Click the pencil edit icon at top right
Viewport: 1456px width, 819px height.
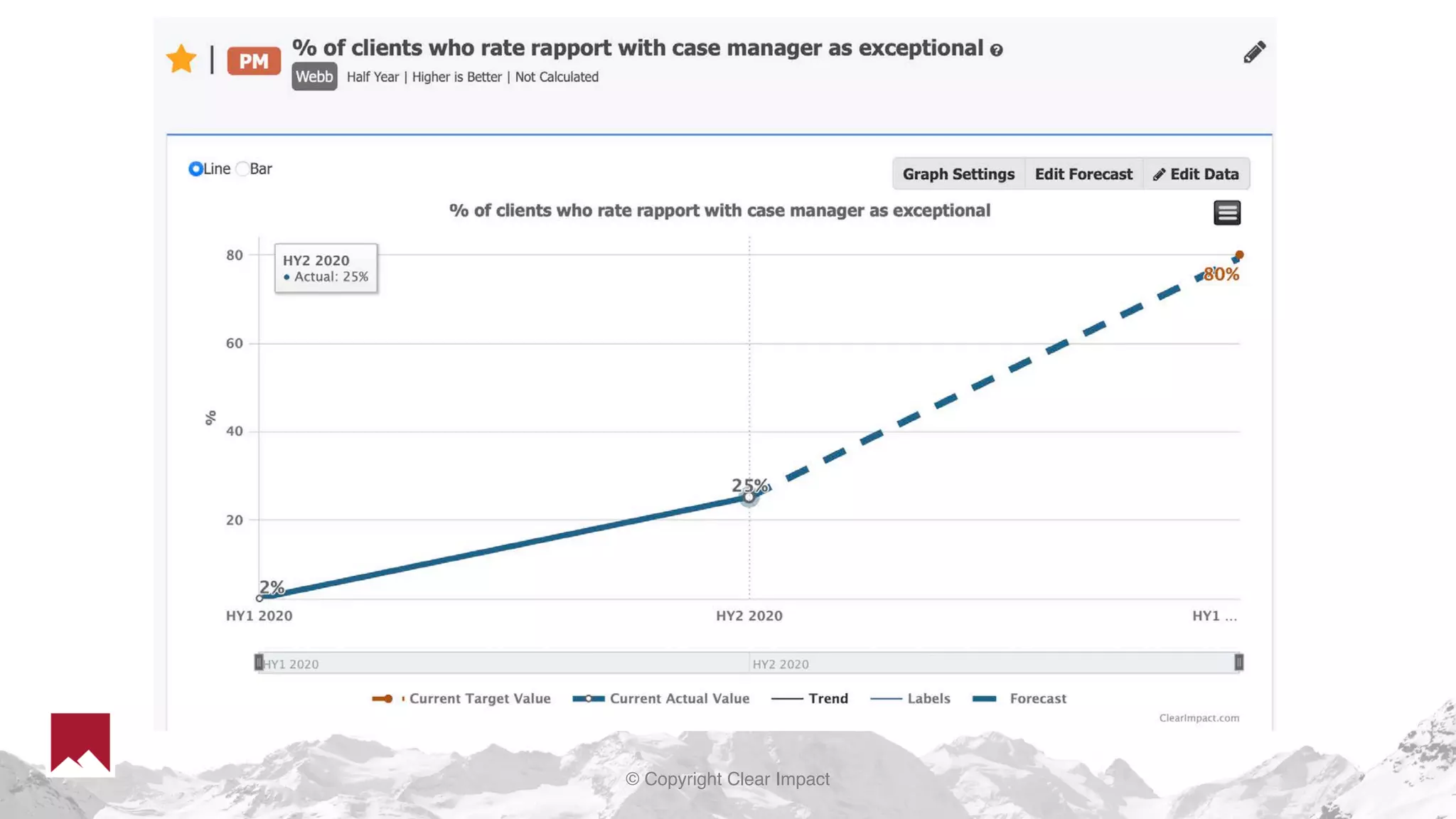[x=1254, y=52]
